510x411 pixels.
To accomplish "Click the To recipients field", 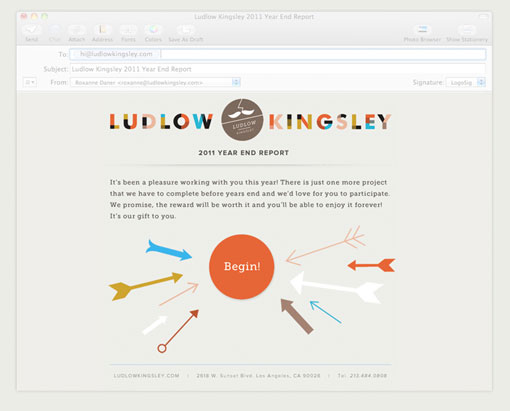I will [x=277, y=54].
